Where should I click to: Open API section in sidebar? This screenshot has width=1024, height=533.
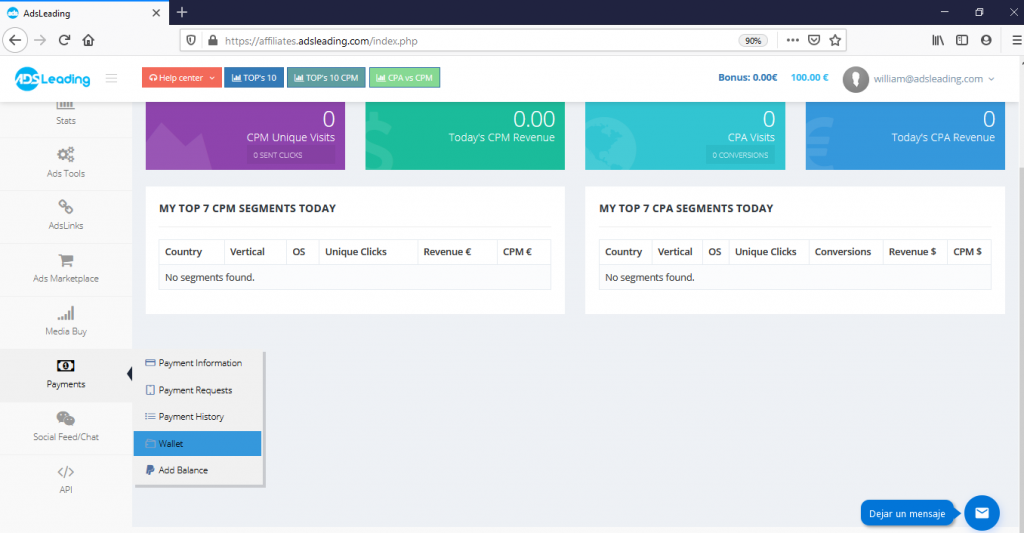point(65,479)
